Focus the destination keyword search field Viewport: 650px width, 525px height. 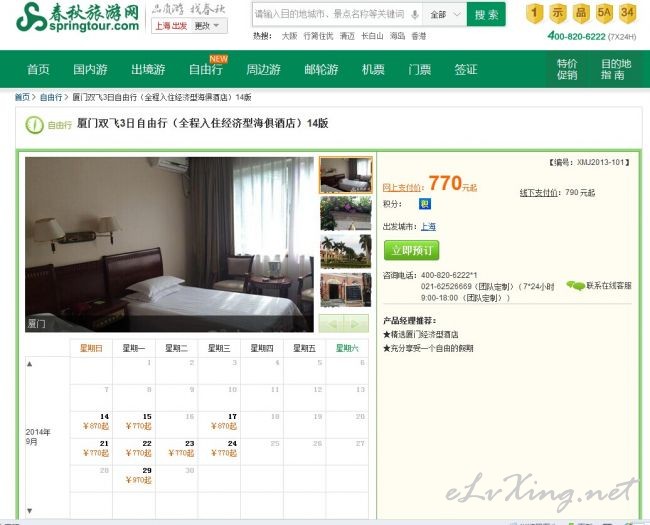pos(332,15)
